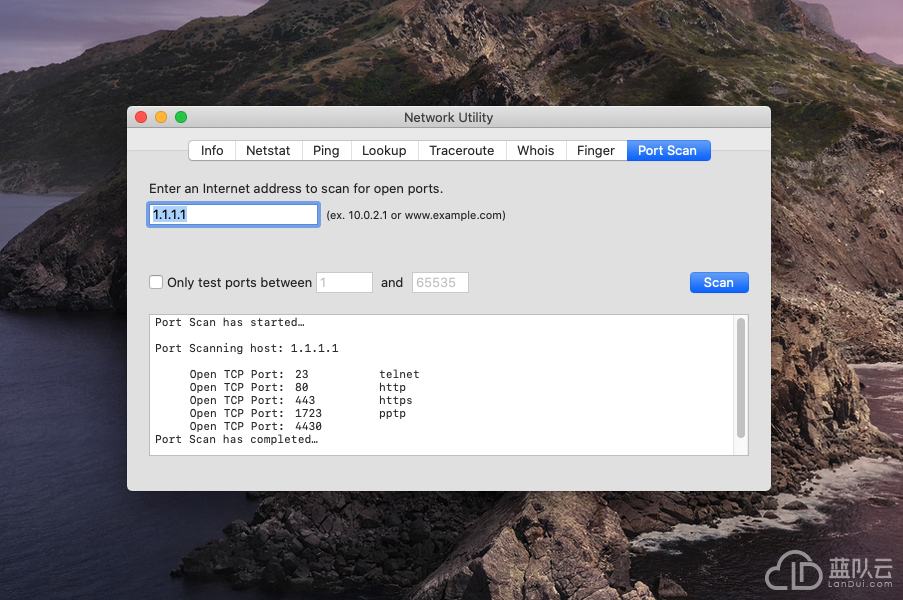Click the example address hint text
The height and width of the screenshot is (600, 903).
416,215
